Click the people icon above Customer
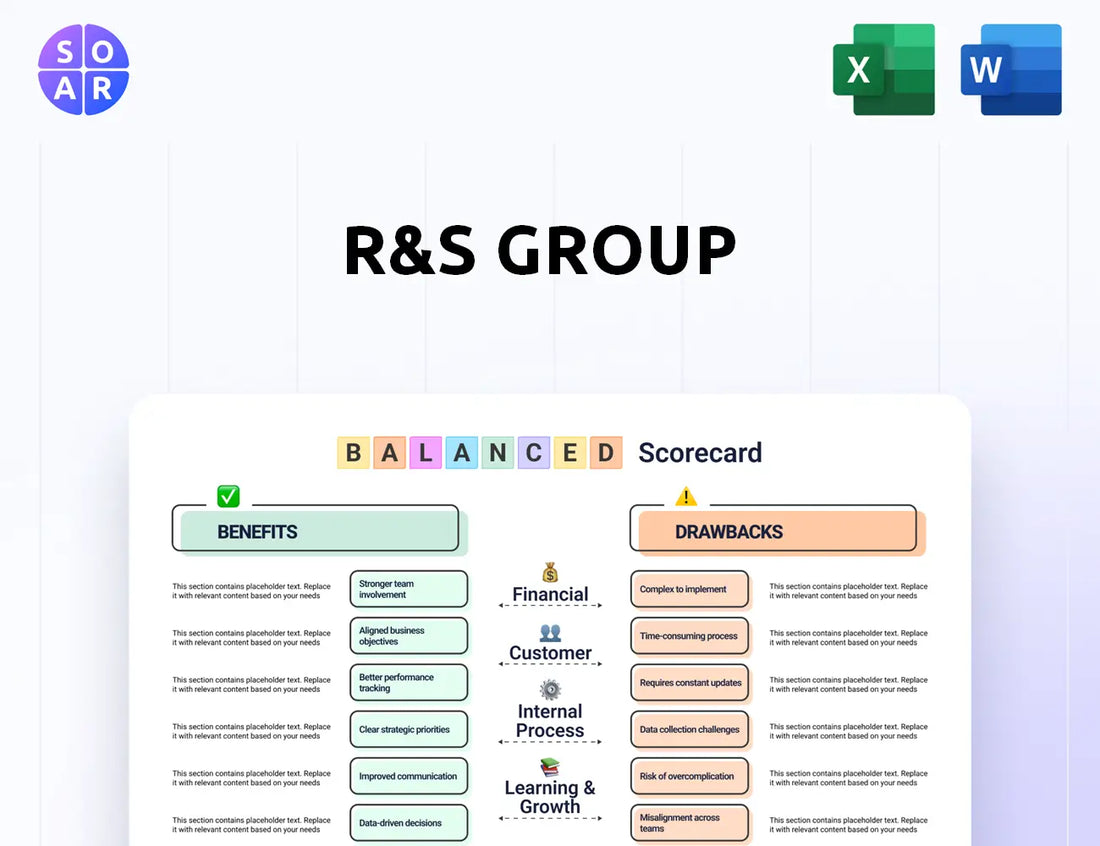The width and height of the screenshot is (1100, 846). pyautogui.click(x=550, y=633)
